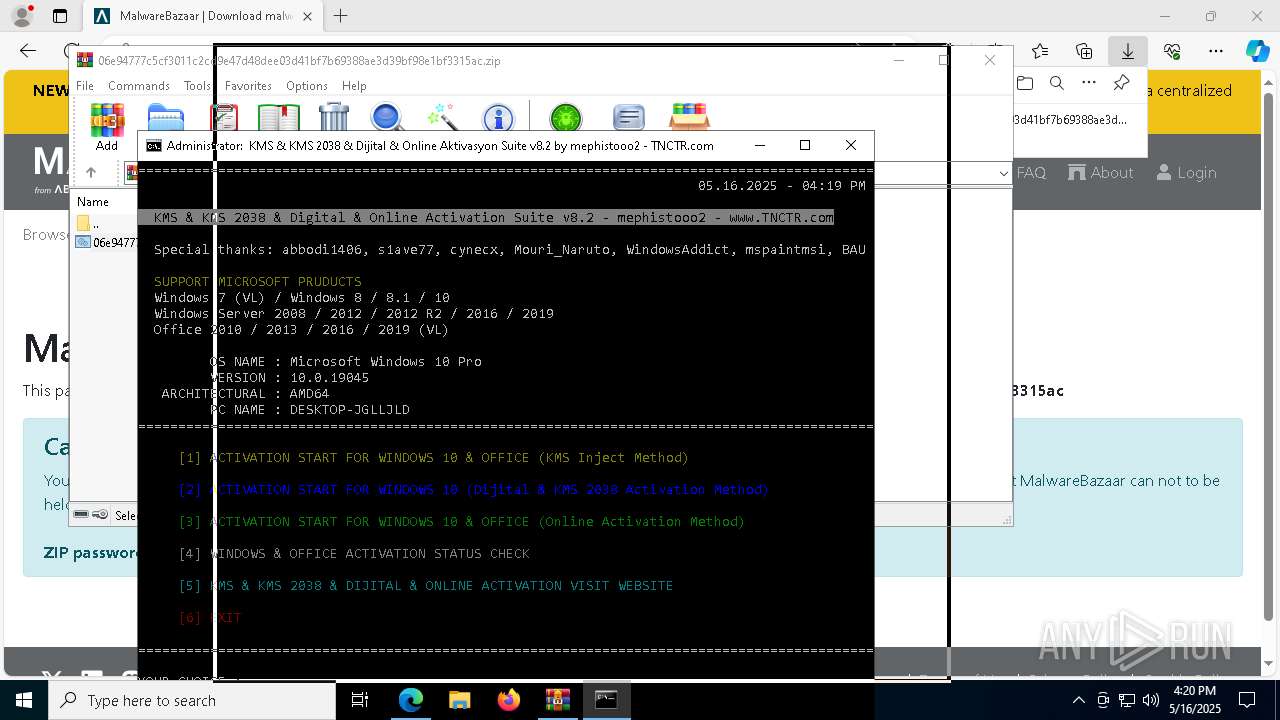Open Windows Start menu
Viewport: 1280px width, 720px height.
point(24,700)
